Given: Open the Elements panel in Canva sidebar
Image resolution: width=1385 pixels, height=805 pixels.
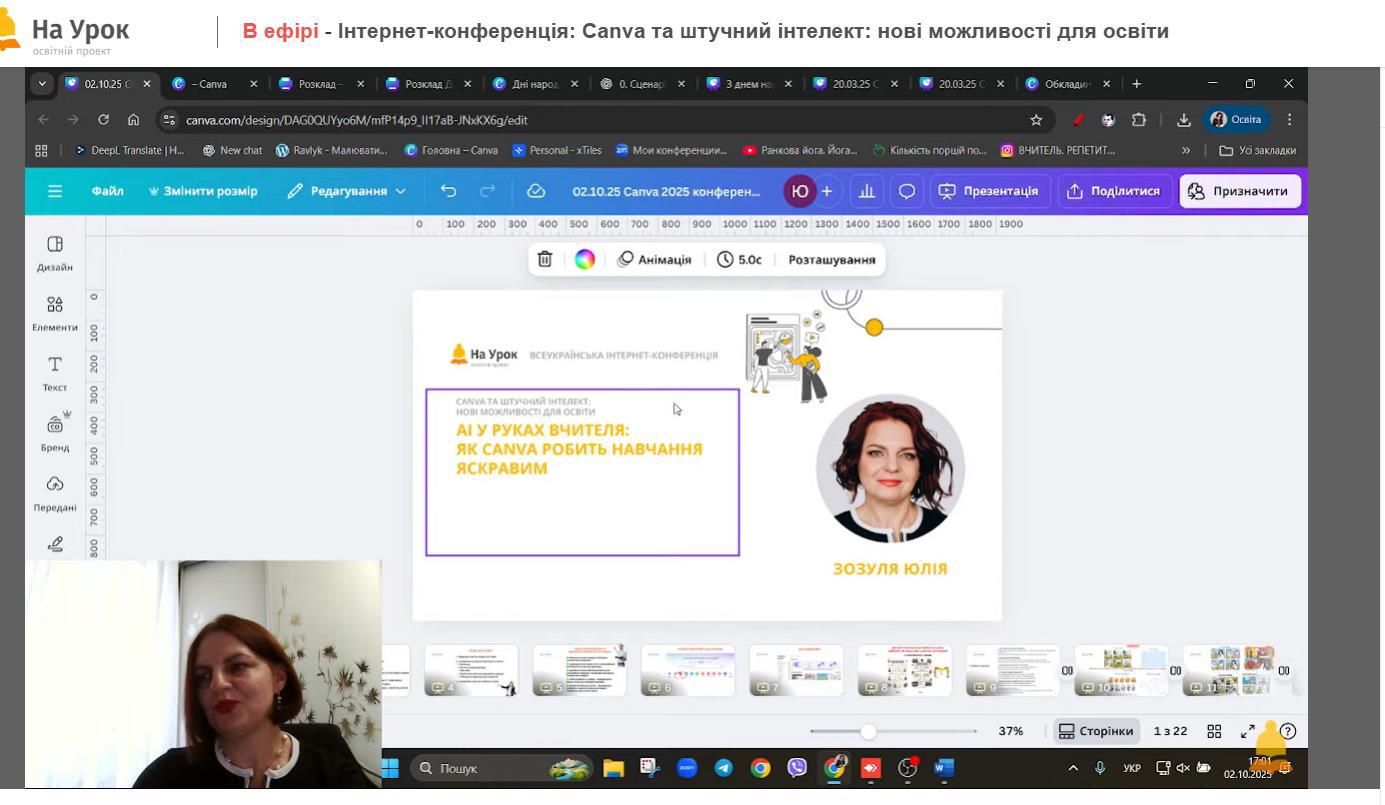Looking at the screenshot, I should pos(55,312).
